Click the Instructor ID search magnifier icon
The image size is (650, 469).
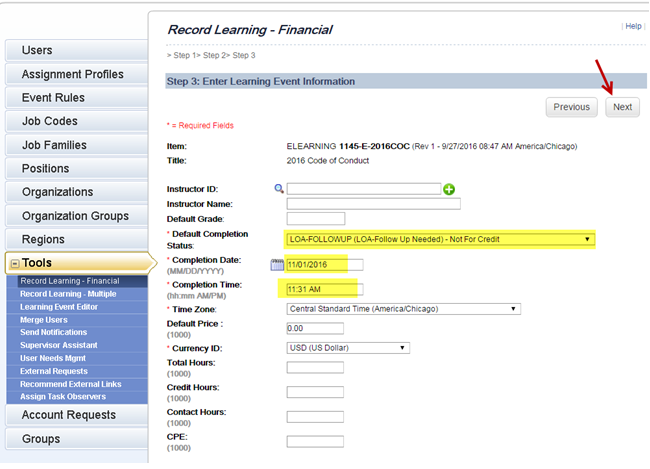point(279,189)
